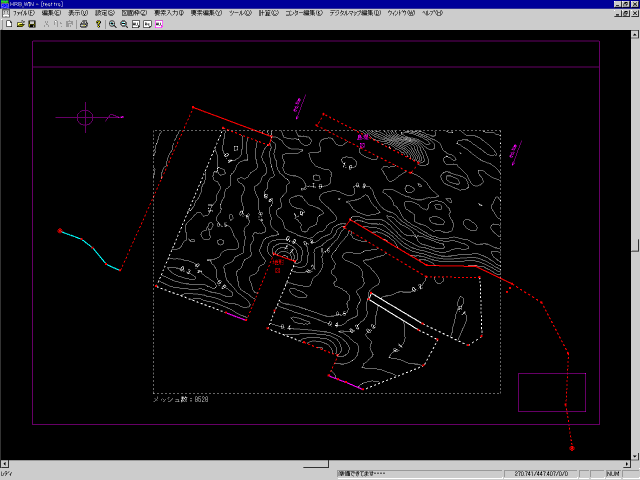640x480 pixels.
Task: Save the drawing with the floppy icon
Action: (x=32, y=23)
